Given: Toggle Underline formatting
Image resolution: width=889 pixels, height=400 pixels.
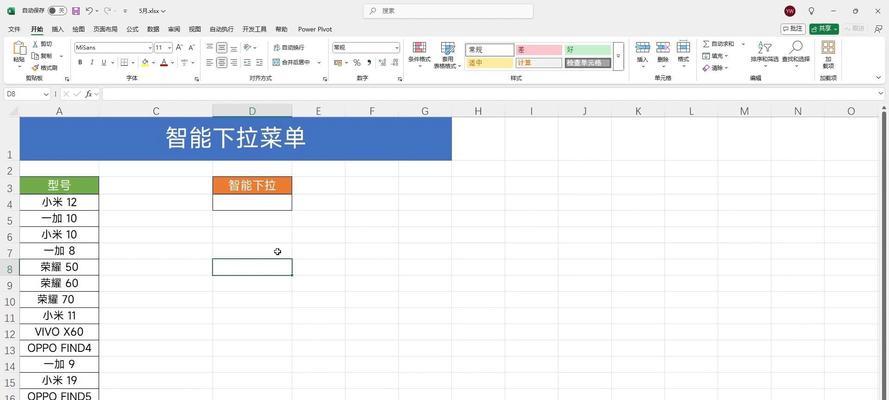Looking at the screenshot, I should [104, 62].
